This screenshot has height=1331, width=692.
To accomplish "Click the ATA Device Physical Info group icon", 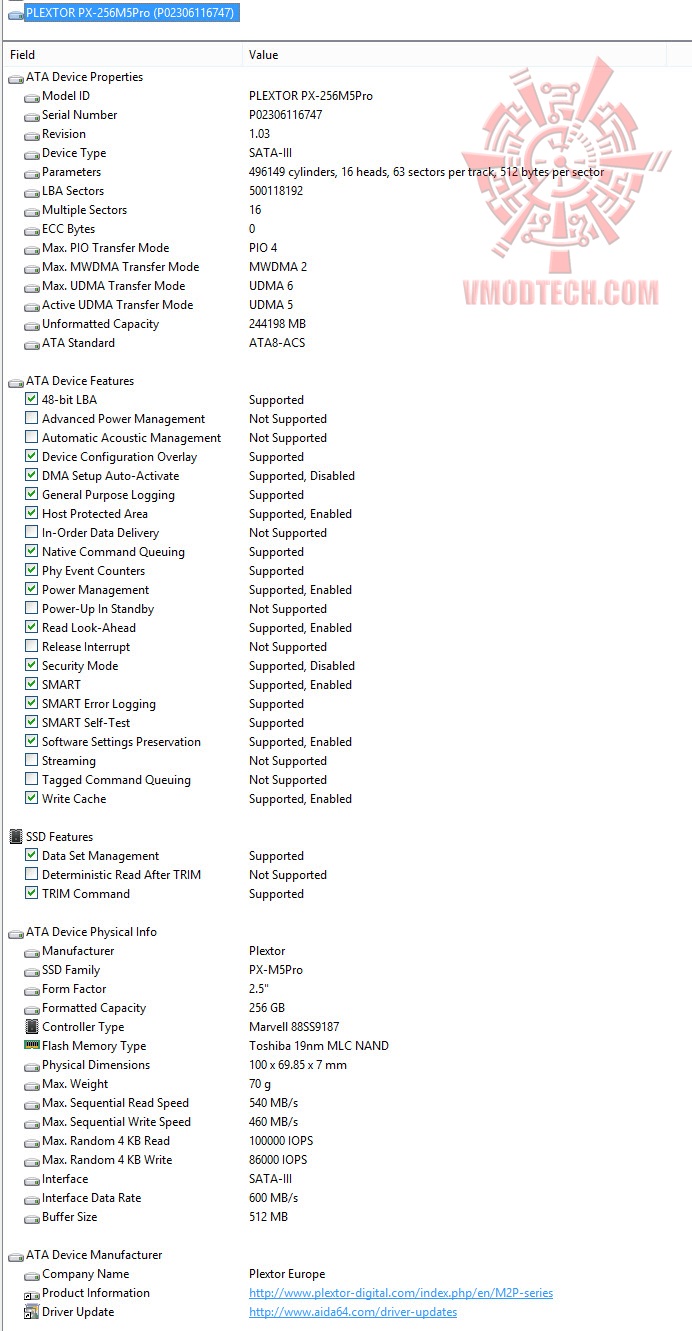I will 16,933.
